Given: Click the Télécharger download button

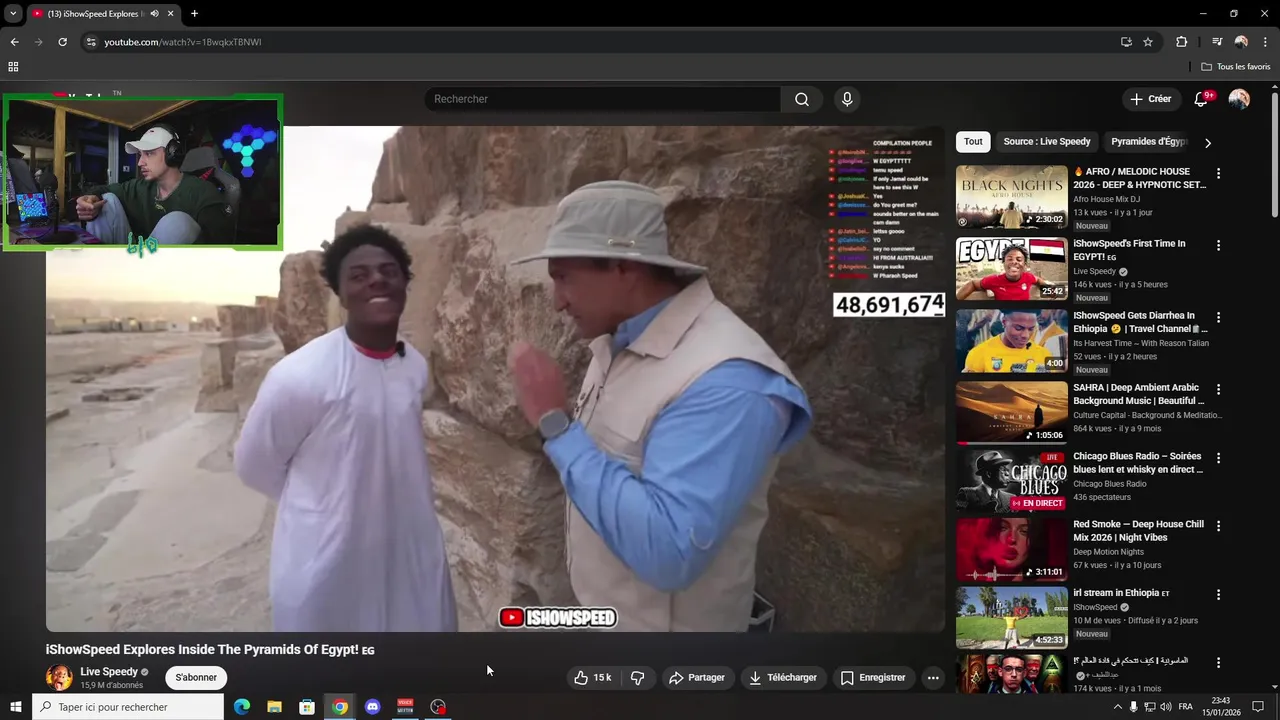Looking at the screenshot, I should pos(783,677).
